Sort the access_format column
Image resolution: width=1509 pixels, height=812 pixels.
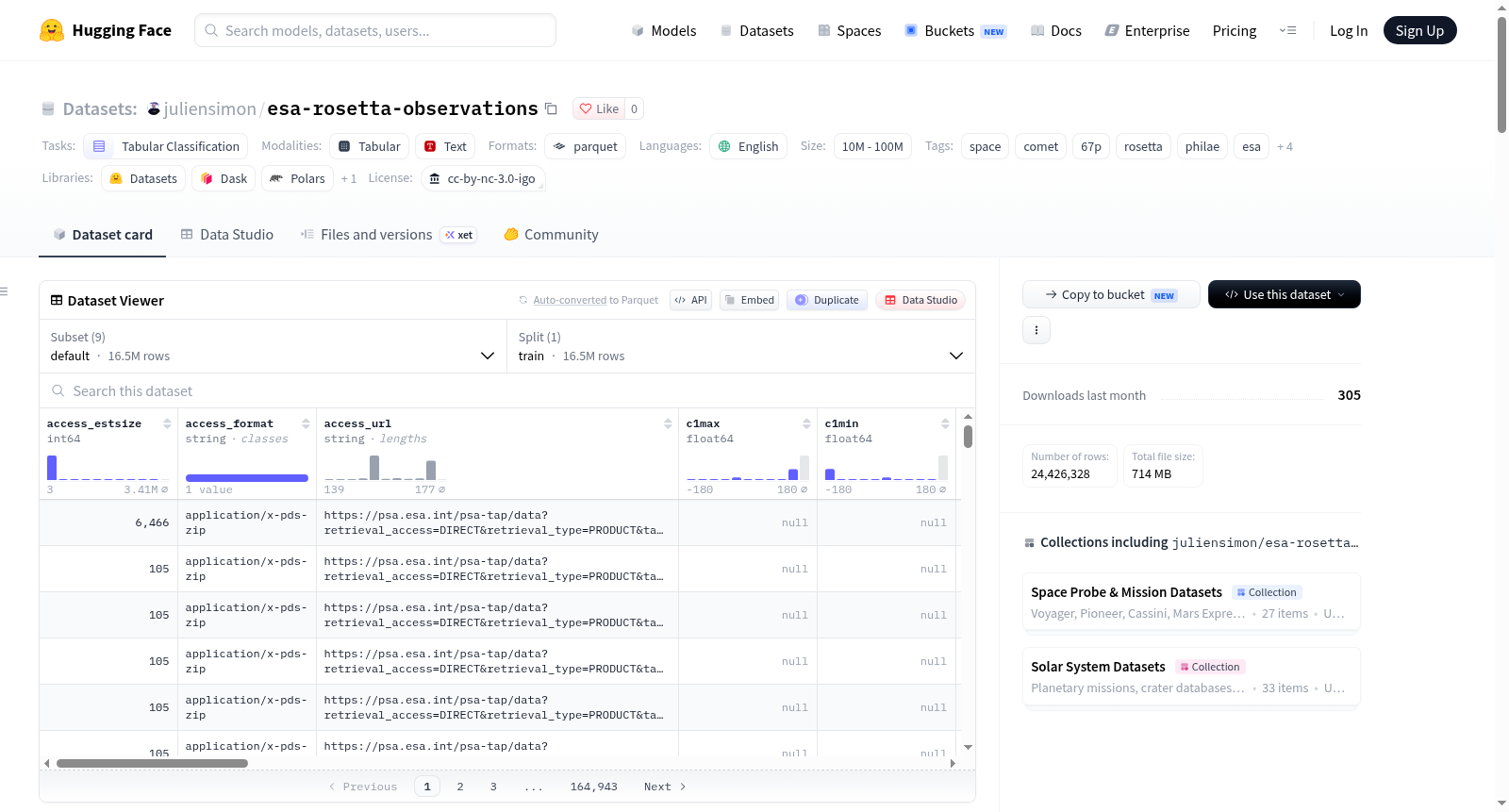click(306, 424)
